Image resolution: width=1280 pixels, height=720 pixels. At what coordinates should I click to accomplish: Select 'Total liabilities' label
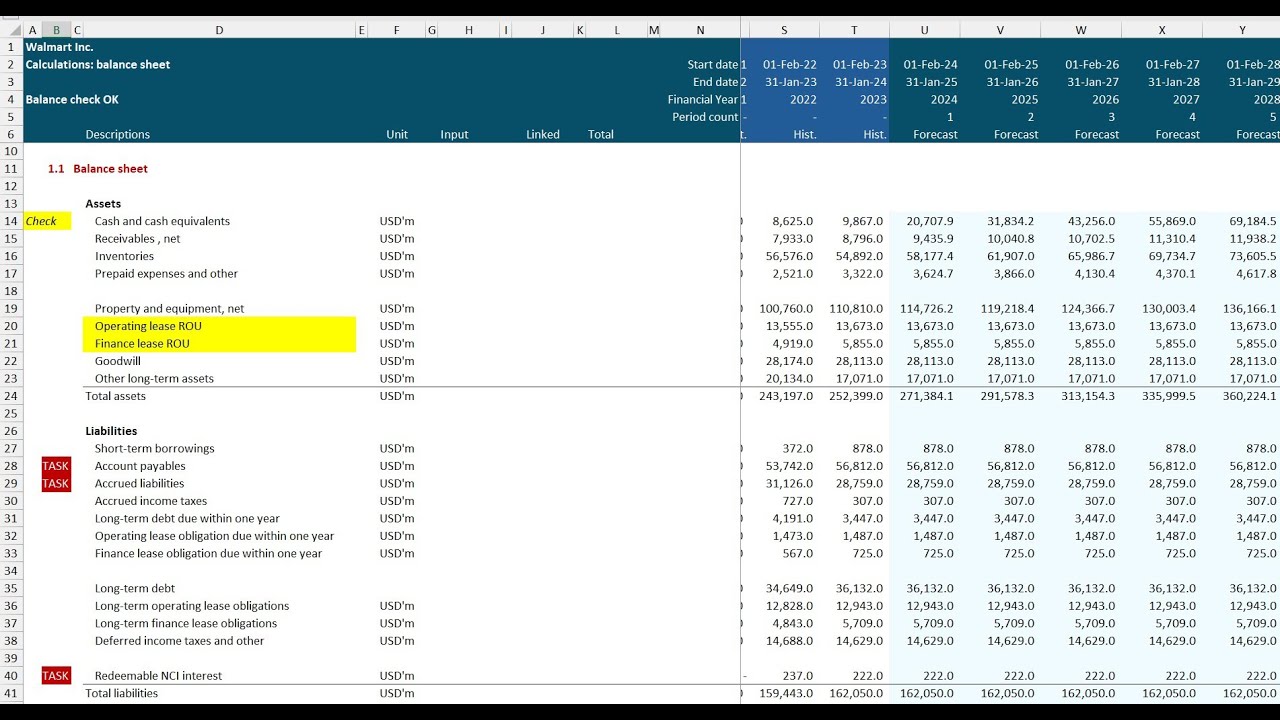tap(122, 693)
